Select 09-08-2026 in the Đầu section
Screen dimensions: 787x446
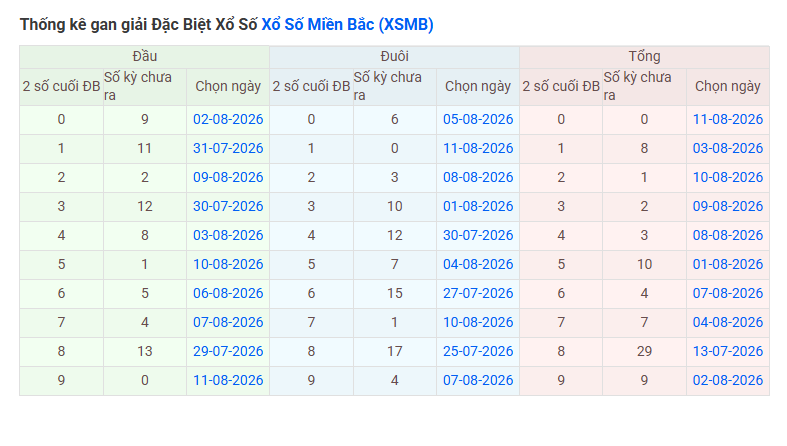click(x=228, y=177)
